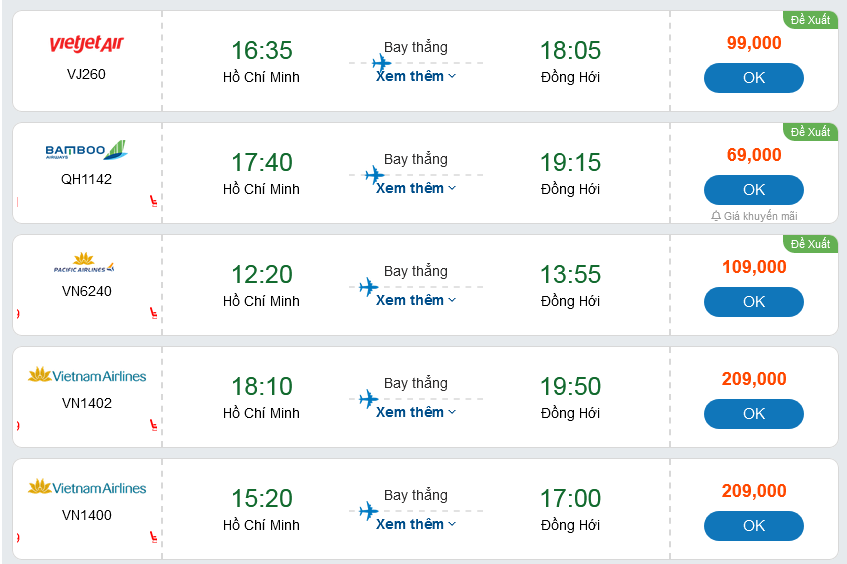
Task: Confirm OK for flight VN1400 at 15:20
Action: click(x=753, y=526)
